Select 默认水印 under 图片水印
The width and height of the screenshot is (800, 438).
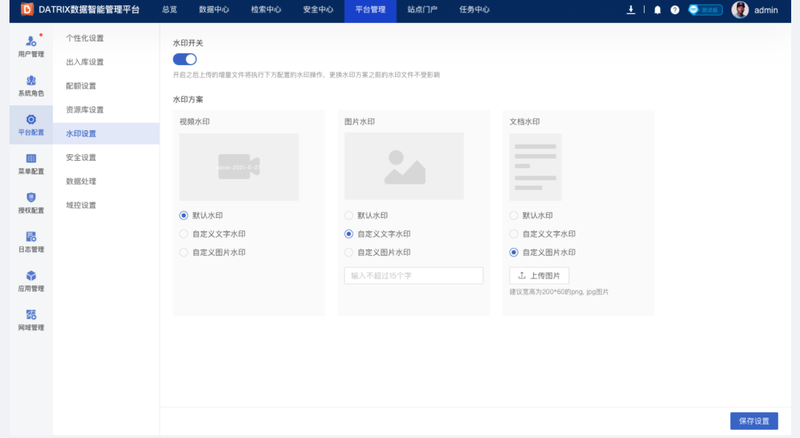(348, 215)
